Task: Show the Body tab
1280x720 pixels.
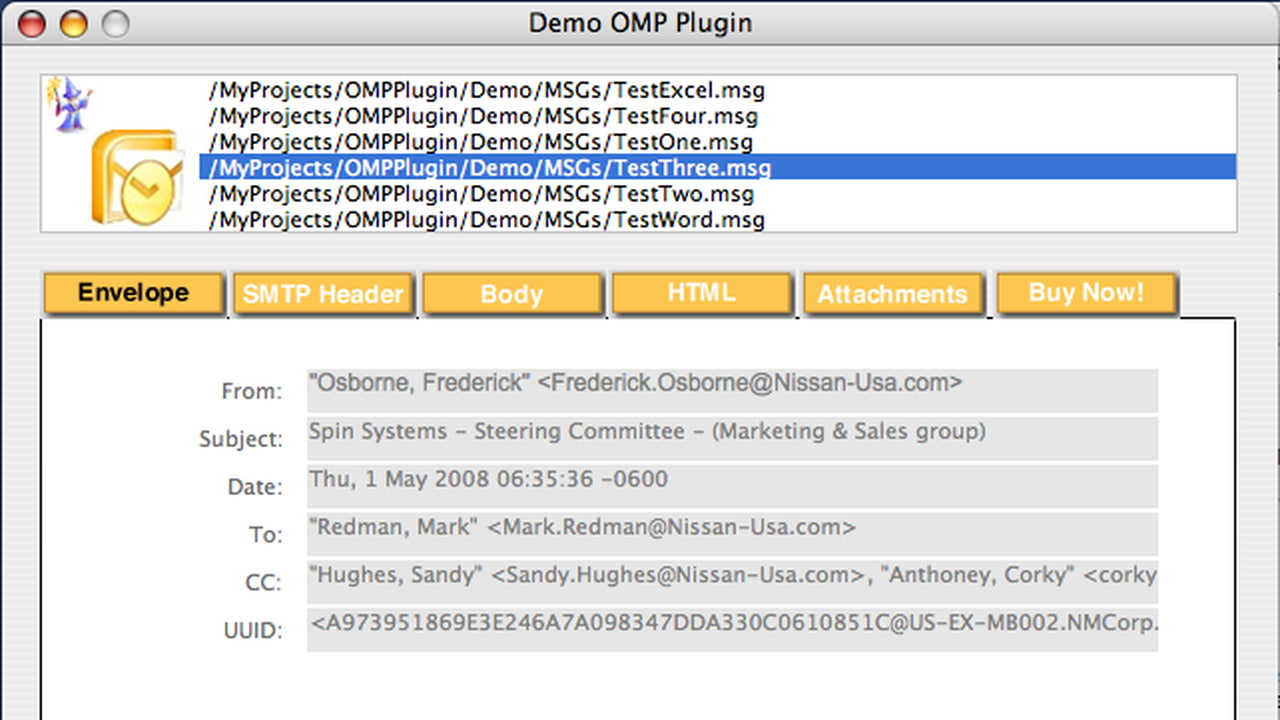Action: (x=512, y=294)
